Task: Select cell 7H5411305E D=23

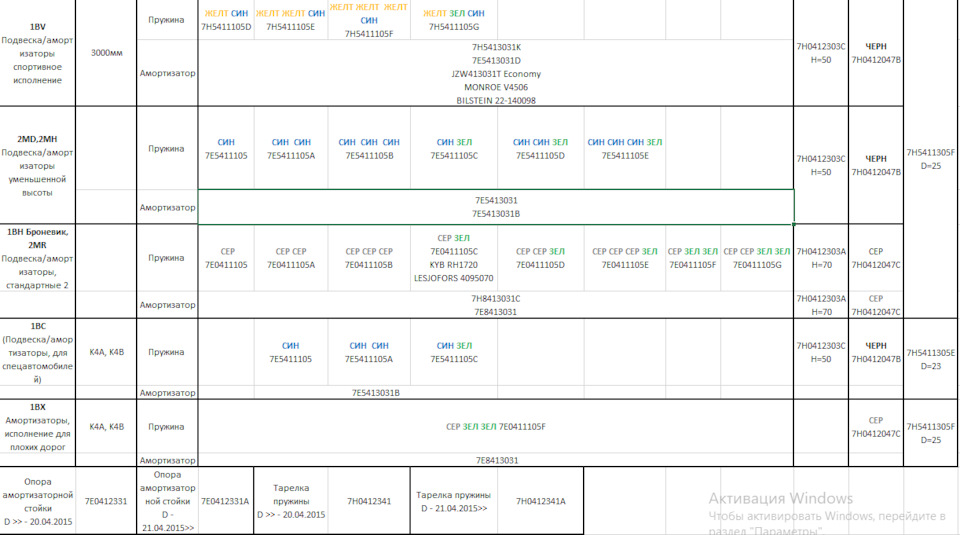Action: tap(931, 359)
